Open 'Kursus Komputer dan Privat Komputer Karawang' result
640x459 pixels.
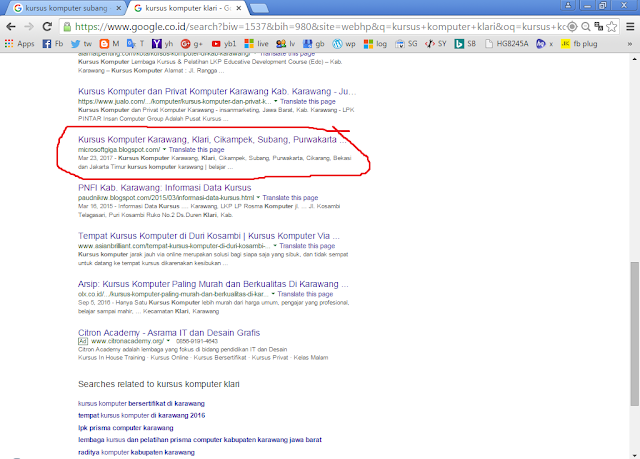tap(217, 91)
